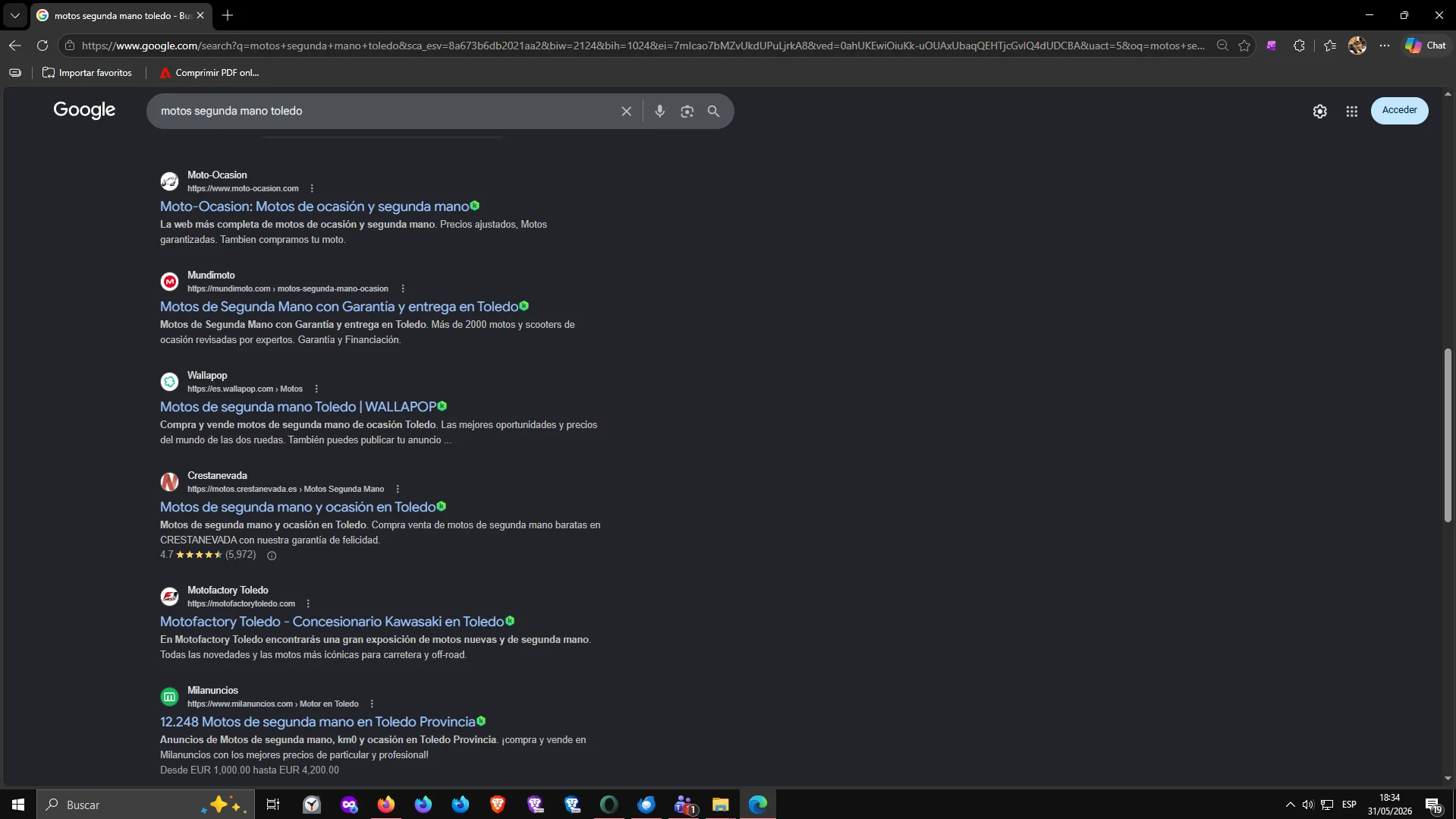Image resolution: width=1456 pixels, height=819 pixels.
Task: Open the favorites list panel
Action: click(x=1330, y=46)
